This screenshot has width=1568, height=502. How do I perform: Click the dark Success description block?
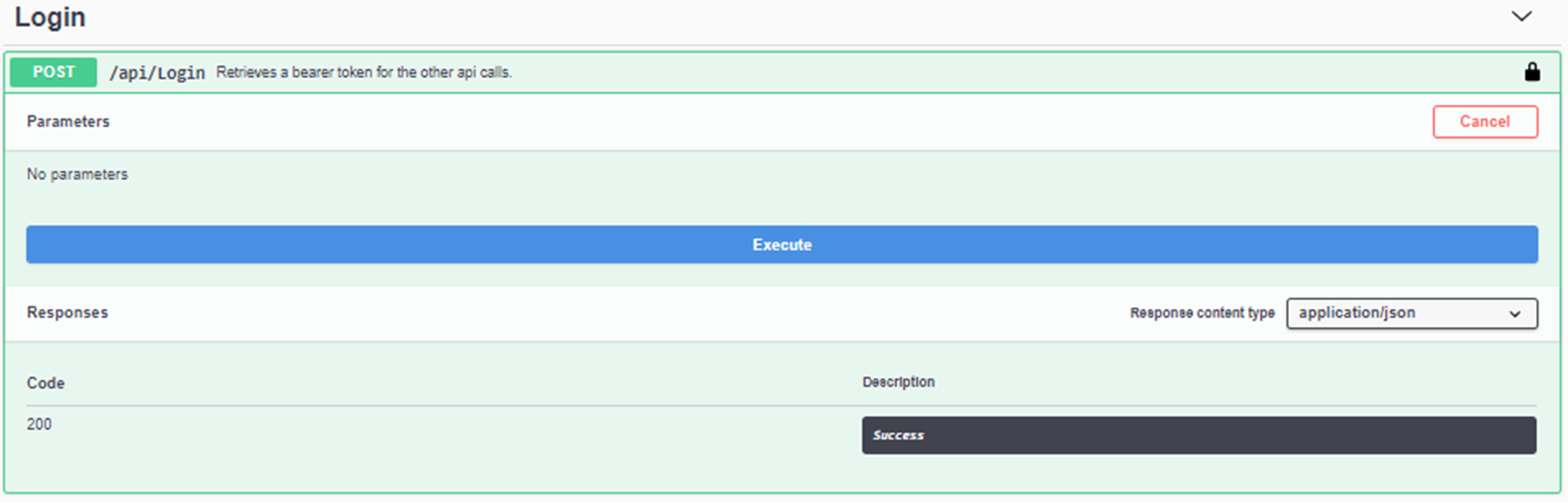pos(1198,435)
